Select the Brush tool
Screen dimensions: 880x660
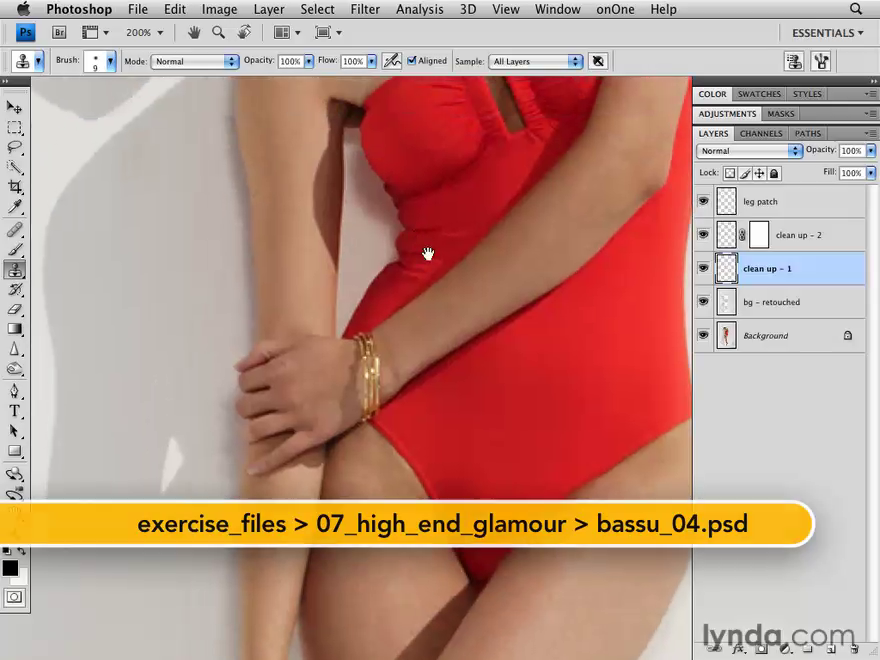[15, 249]
